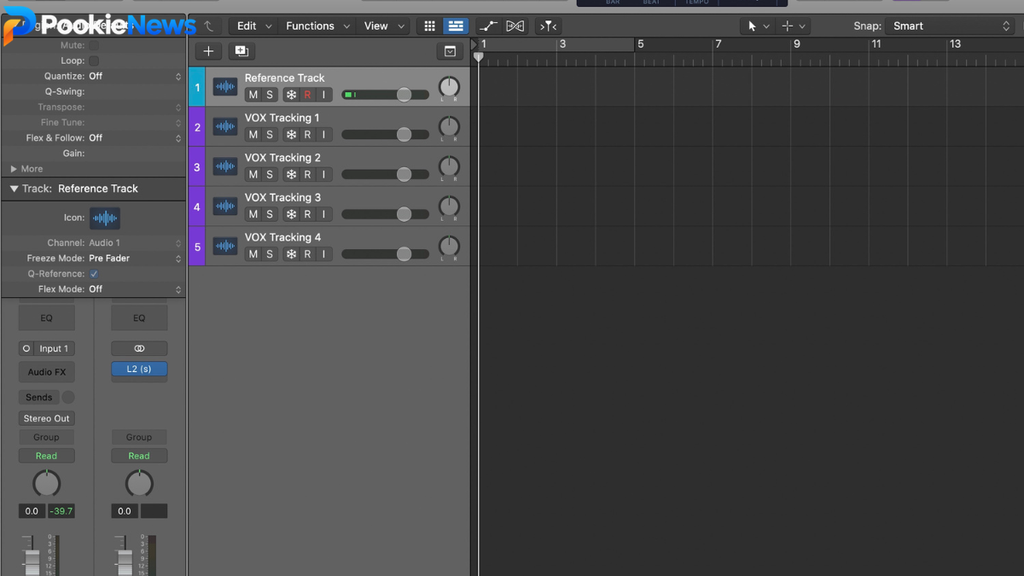The height and width of the screenshot is (576, 1024).
Task: Click left channel Read automation button
Action: pos(46,455)
